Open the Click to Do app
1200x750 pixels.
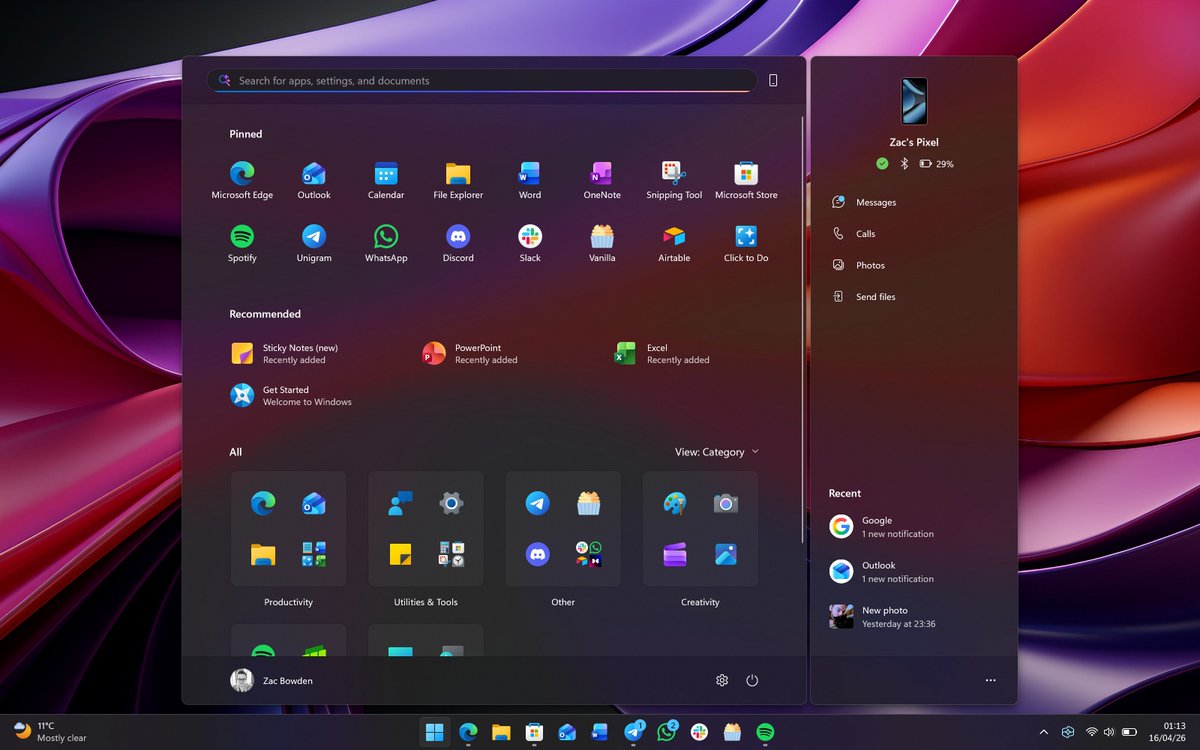(746, 243)
